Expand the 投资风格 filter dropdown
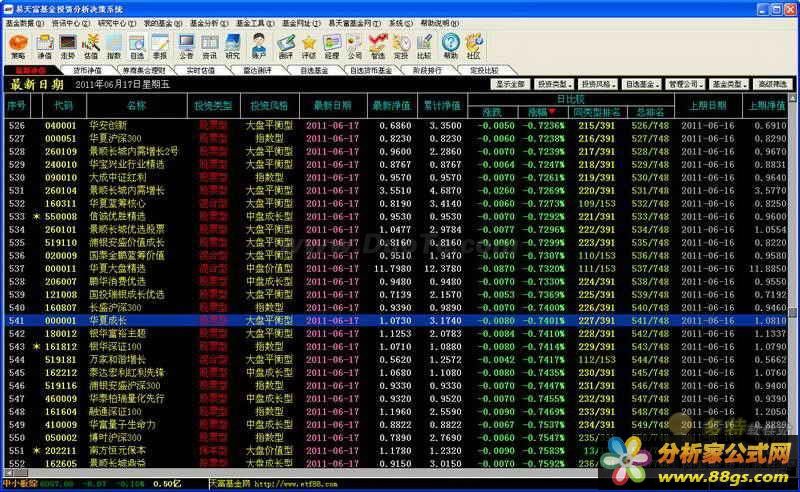This screenshot has width=800, height=492. (x=598, y=84)
